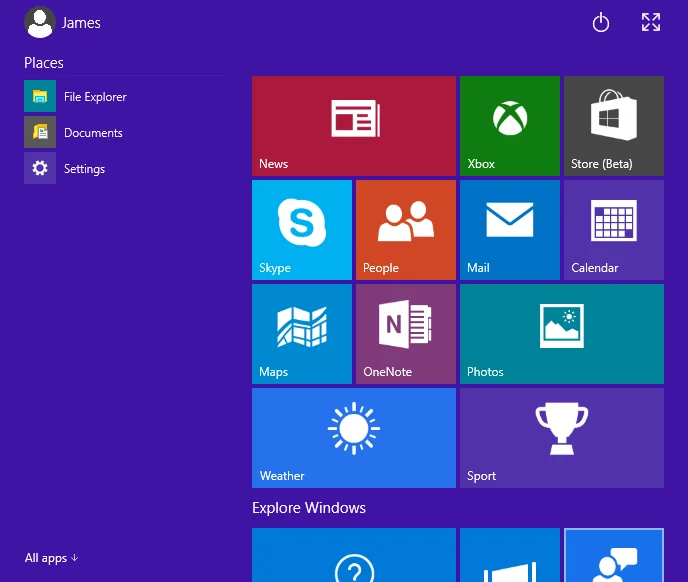Expand the All apps list
The image size is (688, 582).
point(51,558)
